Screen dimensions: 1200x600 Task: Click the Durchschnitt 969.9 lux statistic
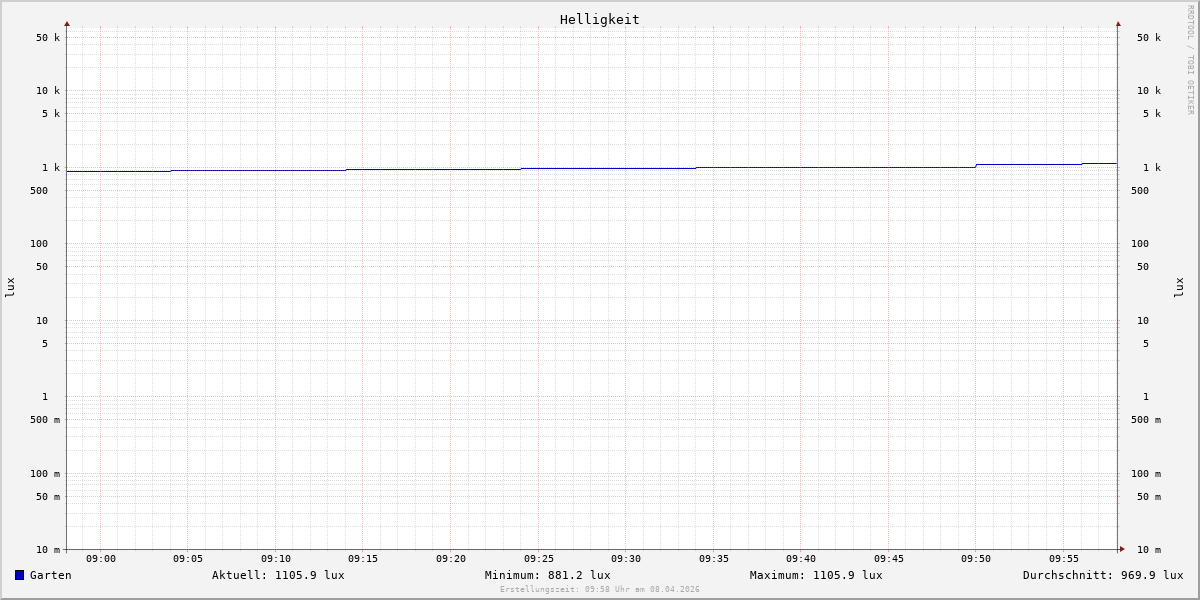(1102, 575)
